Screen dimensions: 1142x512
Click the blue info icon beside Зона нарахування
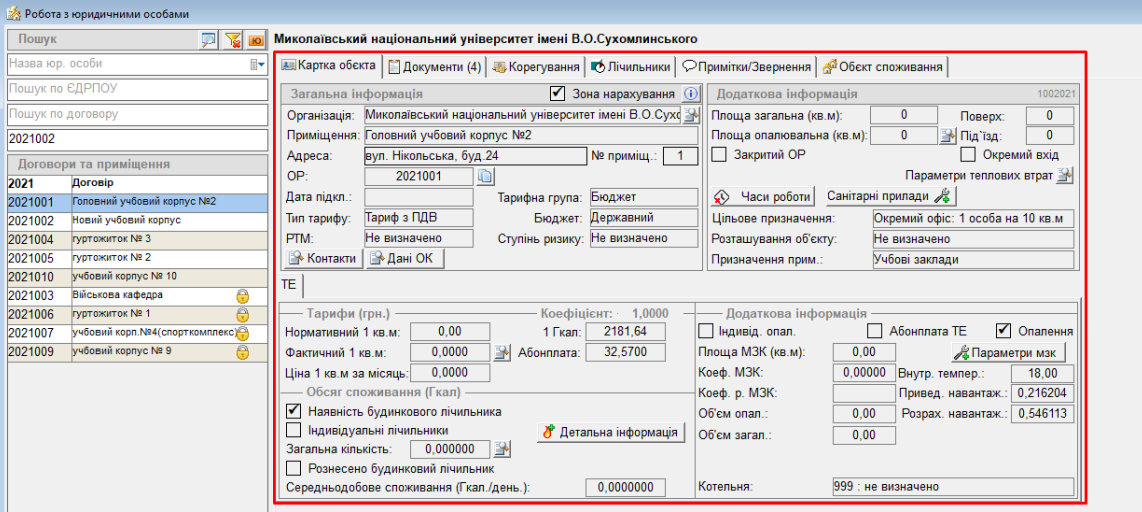click(x=690, y=93)
